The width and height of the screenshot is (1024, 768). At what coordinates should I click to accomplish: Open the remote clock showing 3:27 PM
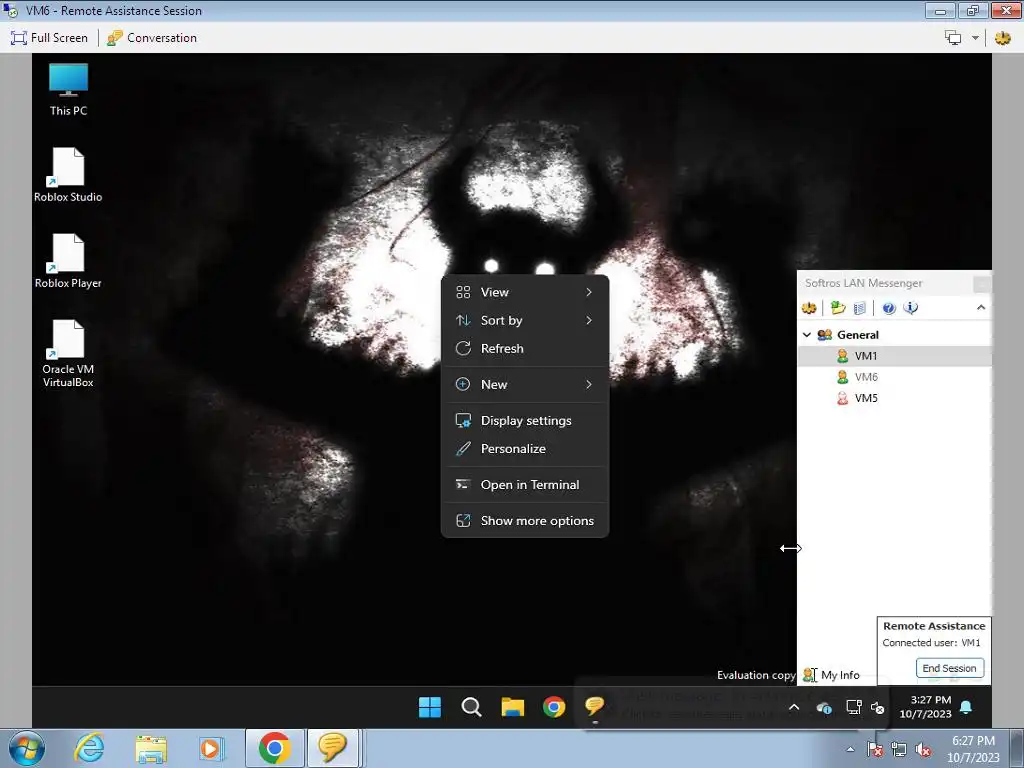click(x=925, y=707)
